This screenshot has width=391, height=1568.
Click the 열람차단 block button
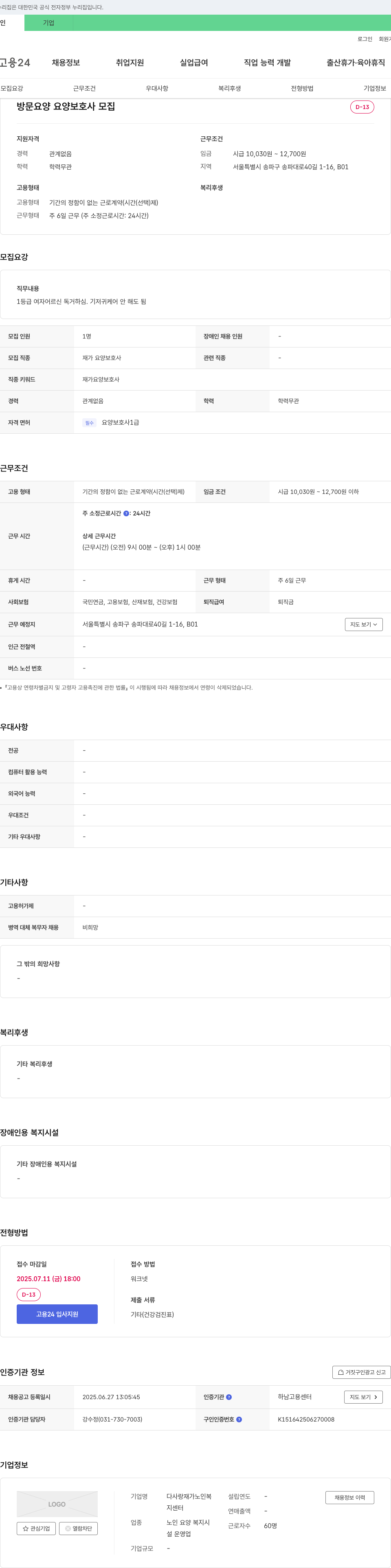pyautogui.click(x=78, y=1529)
